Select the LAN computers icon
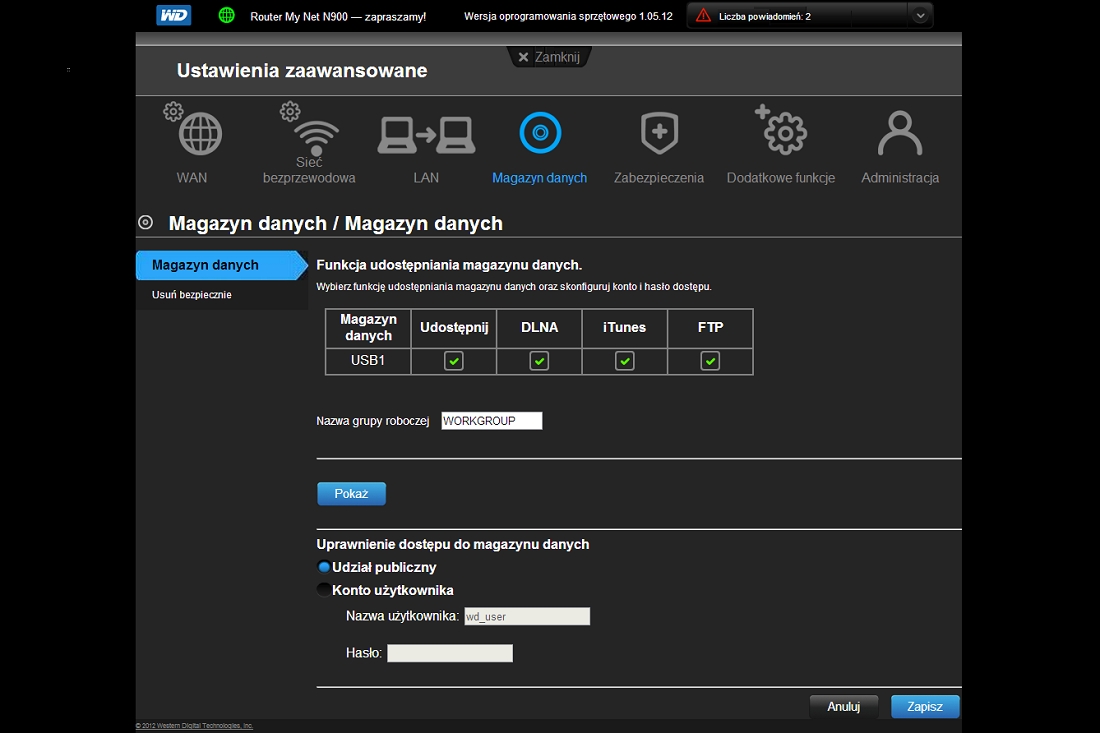This screenshot has width=1100, height=733. pyautogui.click(x=427, y=135)
